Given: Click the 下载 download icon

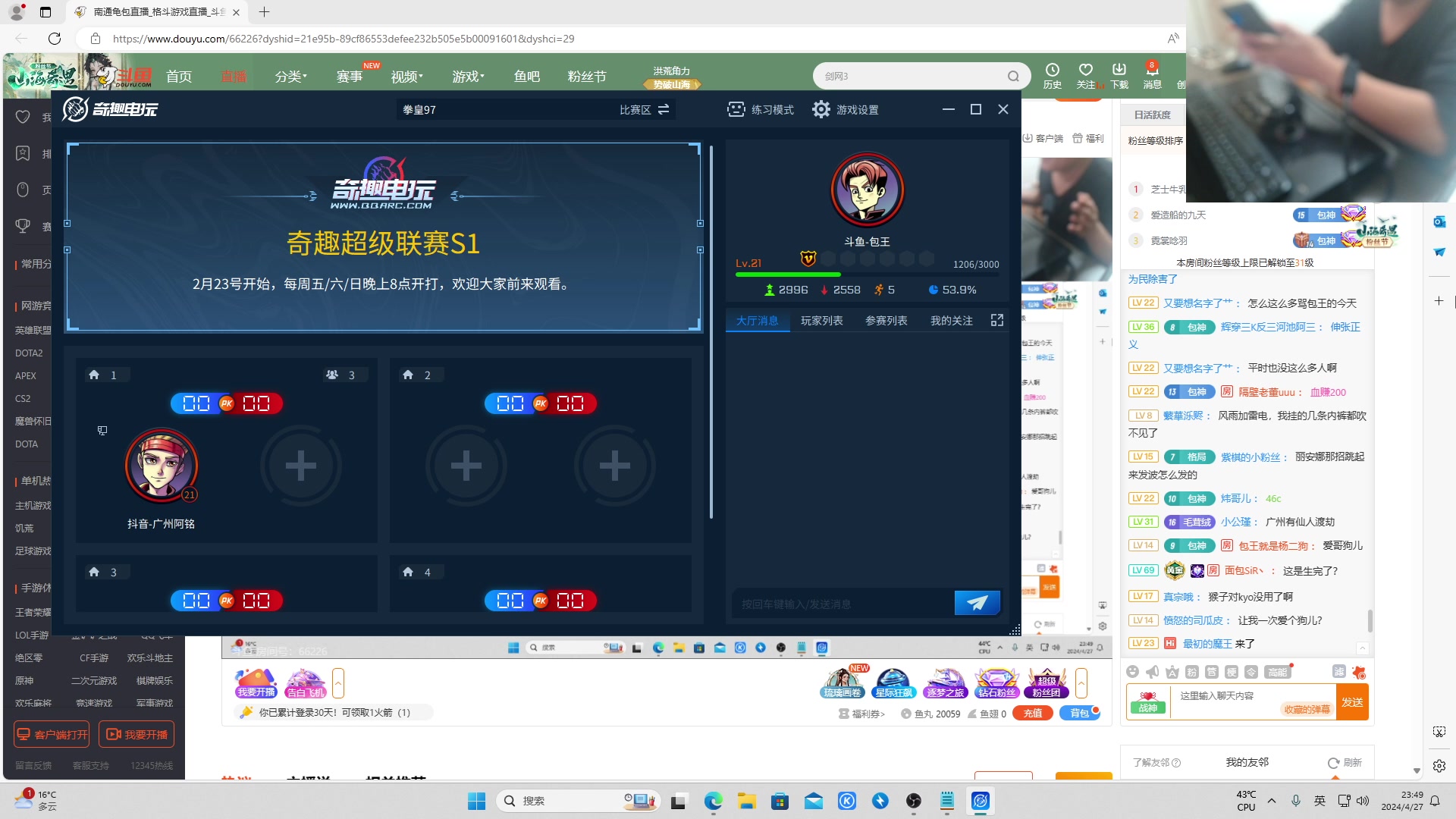Looking at the screenshot, I should (1119, 70).
